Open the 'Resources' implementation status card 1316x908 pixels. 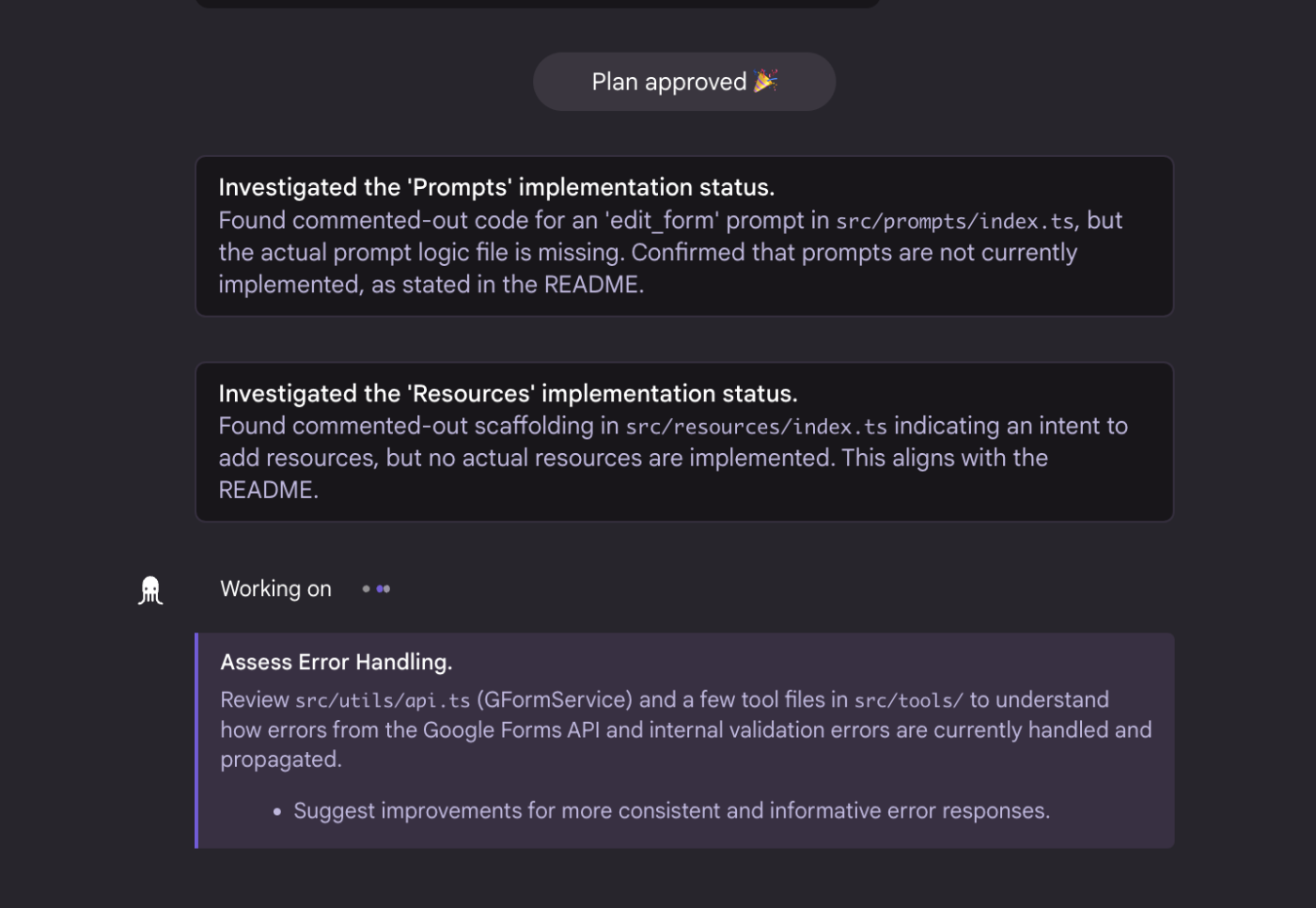684,442
